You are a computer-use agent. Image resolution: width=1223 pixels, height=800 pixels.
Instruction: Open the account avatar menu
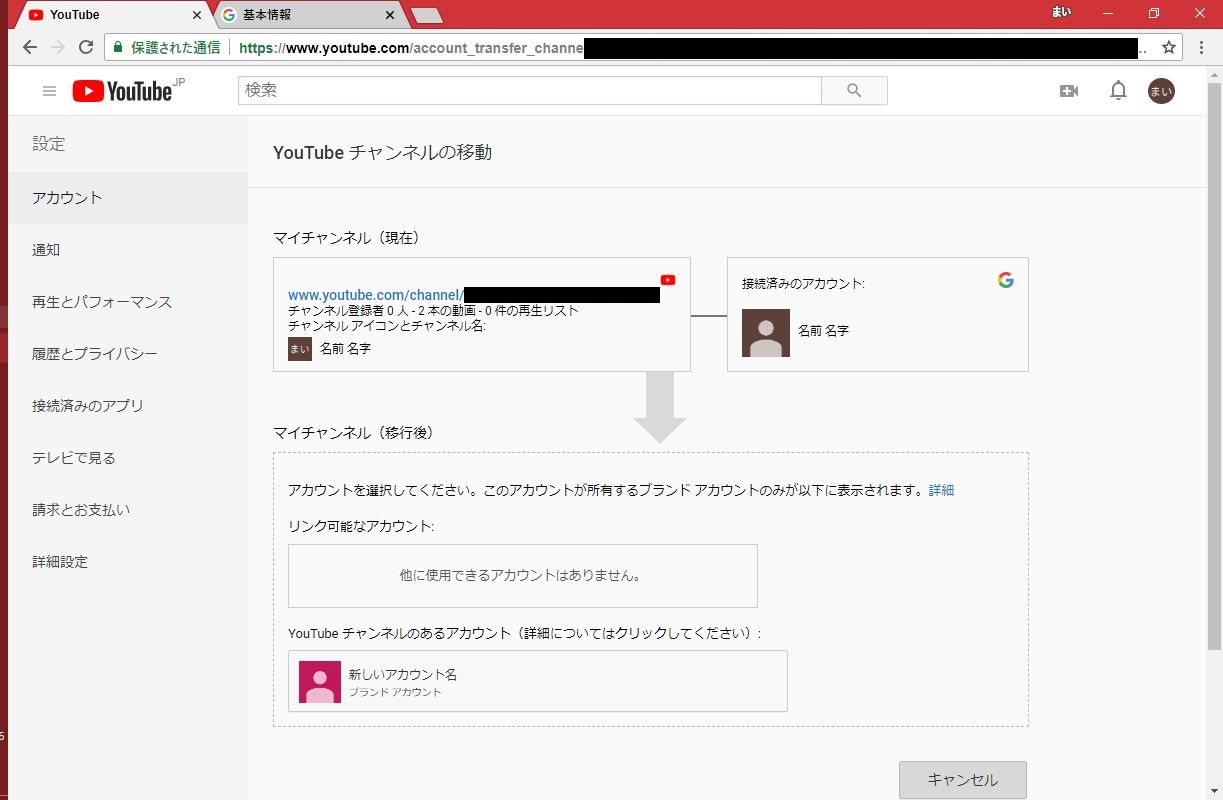point(1161,91)
